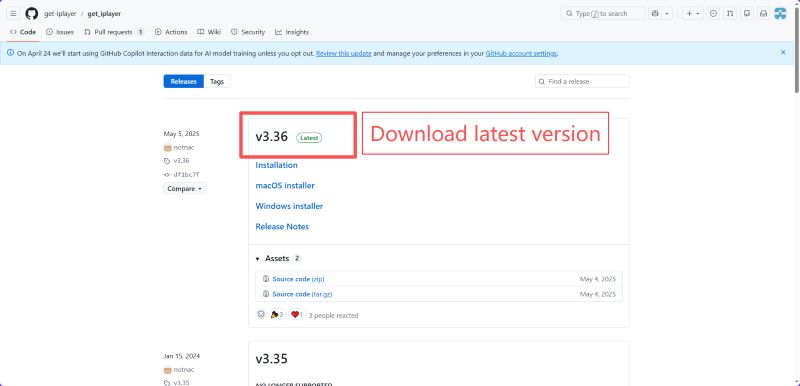
Task: Open the Installation link
Action: [277, 165]
